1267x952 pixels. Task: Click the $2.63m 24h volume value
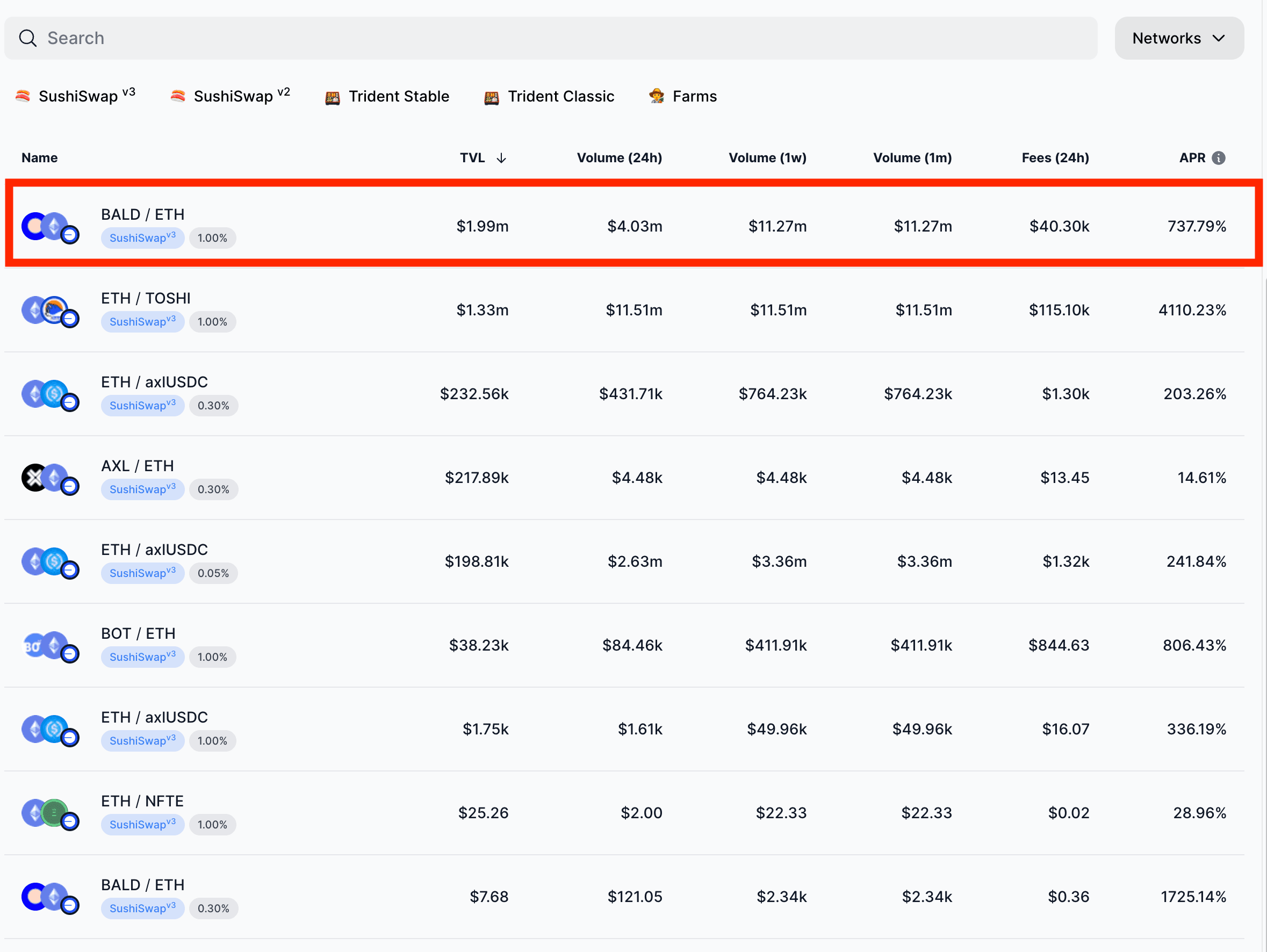point(635,561)
